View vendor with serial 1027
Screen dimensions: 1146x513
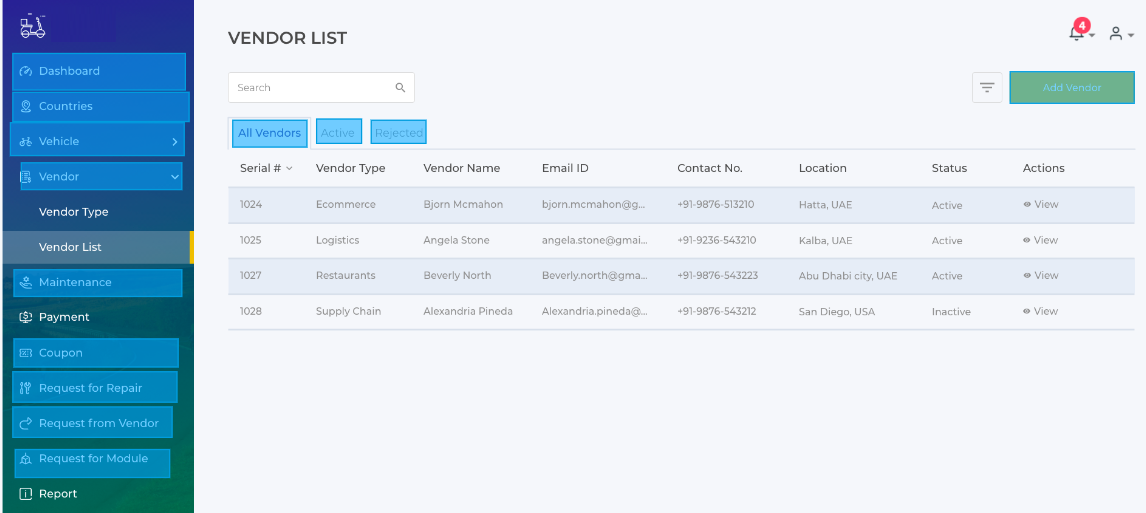tap(1041, 276)
